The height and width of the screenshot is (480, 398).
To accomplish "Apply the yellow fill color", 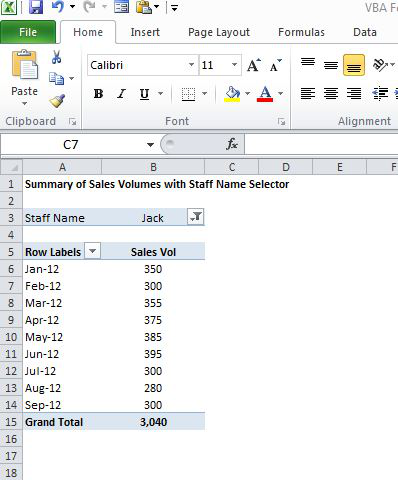I will tap(232, 94).
